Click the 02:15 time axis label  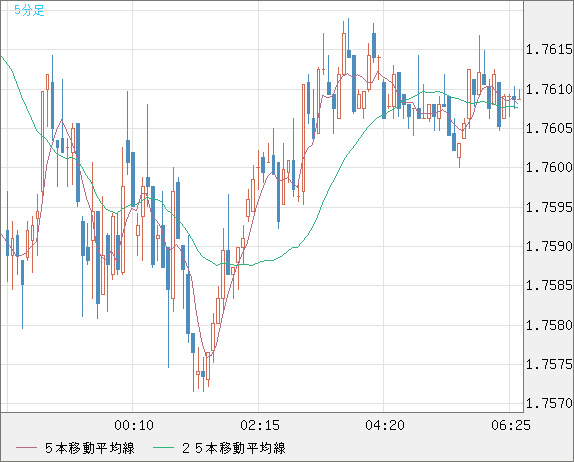pyautogui.click(x=260, y=425)
